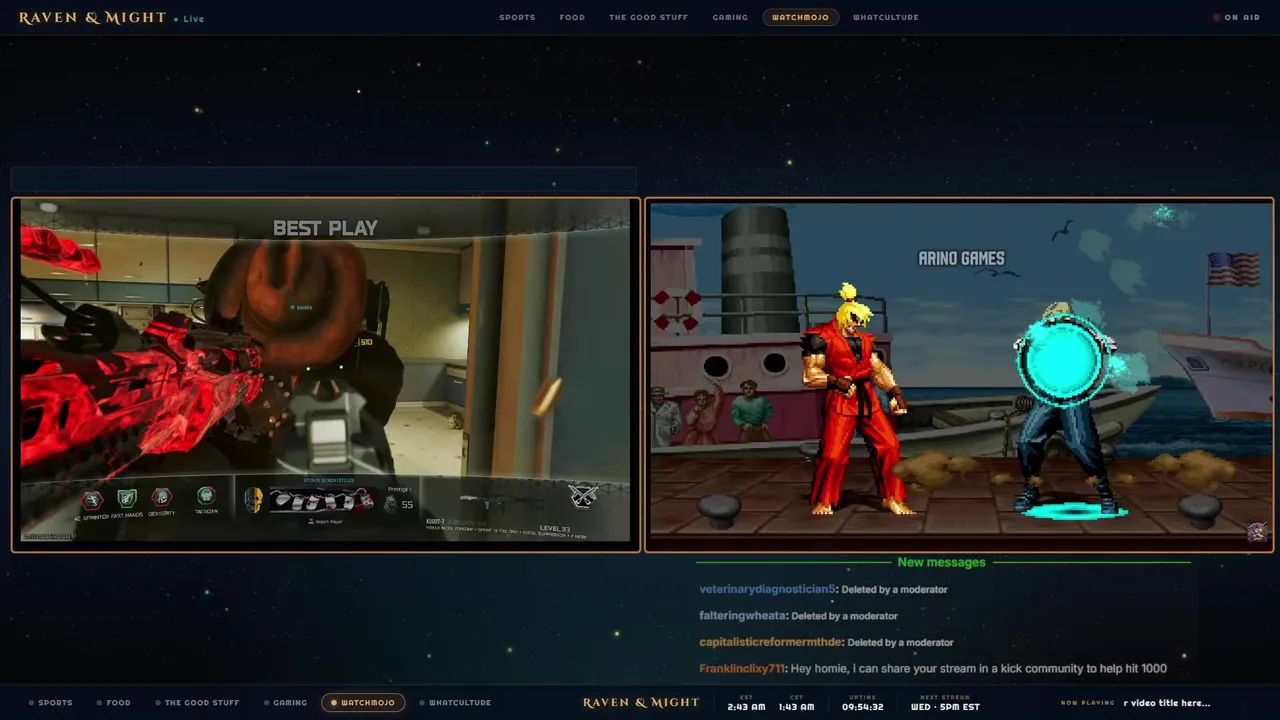Click the Sprinter perk icon in left video

pos(92,499)
